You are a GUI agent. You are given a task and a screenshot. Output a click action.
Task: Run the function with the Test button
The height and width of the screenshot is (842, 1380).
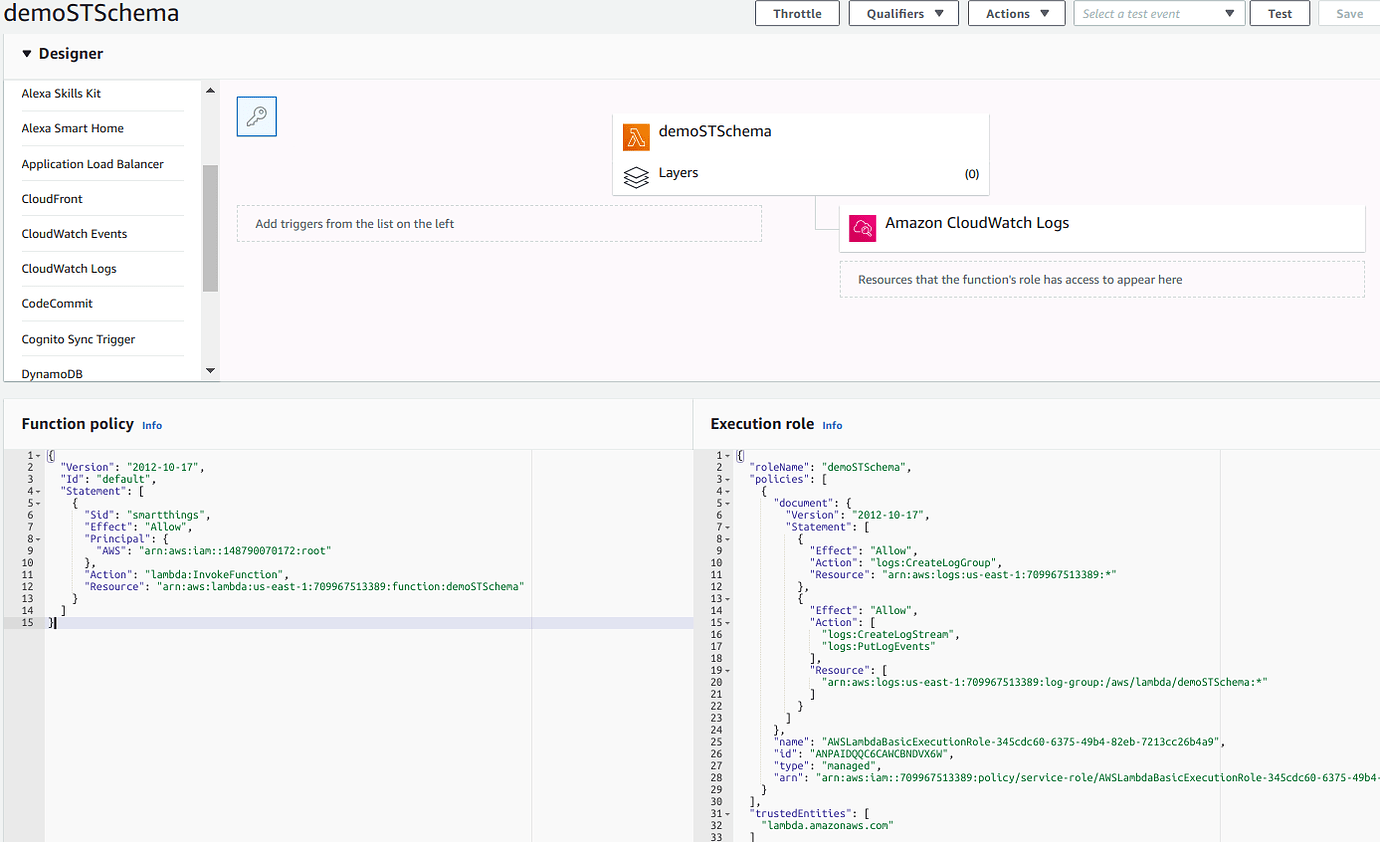[1279, 13]
